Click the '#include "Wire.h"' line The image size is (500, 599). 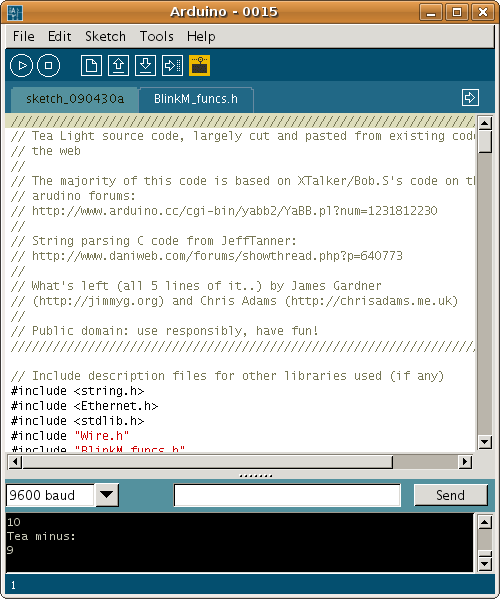[x=70, y=435]
